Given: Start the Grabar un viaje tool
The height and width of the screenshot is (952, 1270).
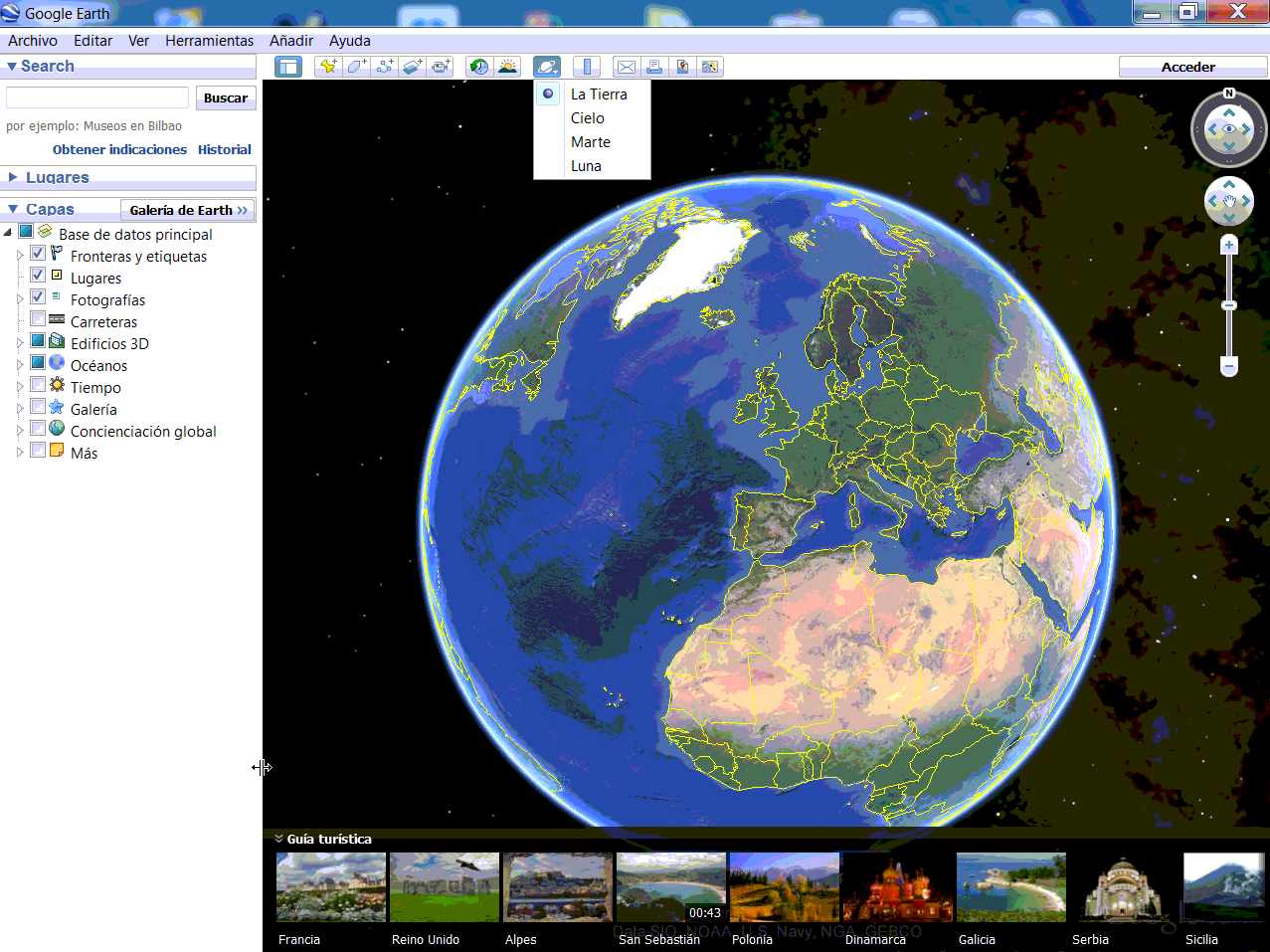Looking at the screenshot, I should pos(439,66).
